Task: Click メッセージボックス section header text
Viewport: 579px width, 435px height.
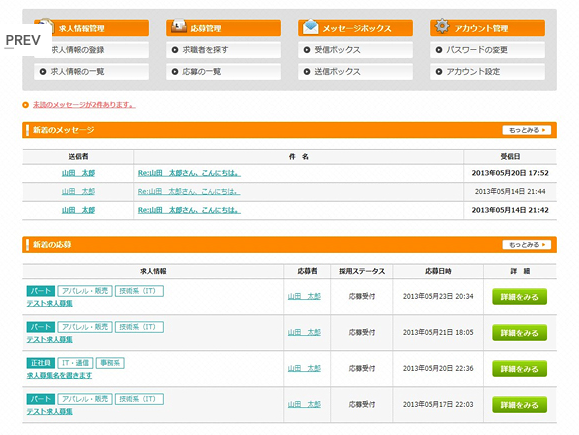Action: pyautogui.click(x=357, y=28)
